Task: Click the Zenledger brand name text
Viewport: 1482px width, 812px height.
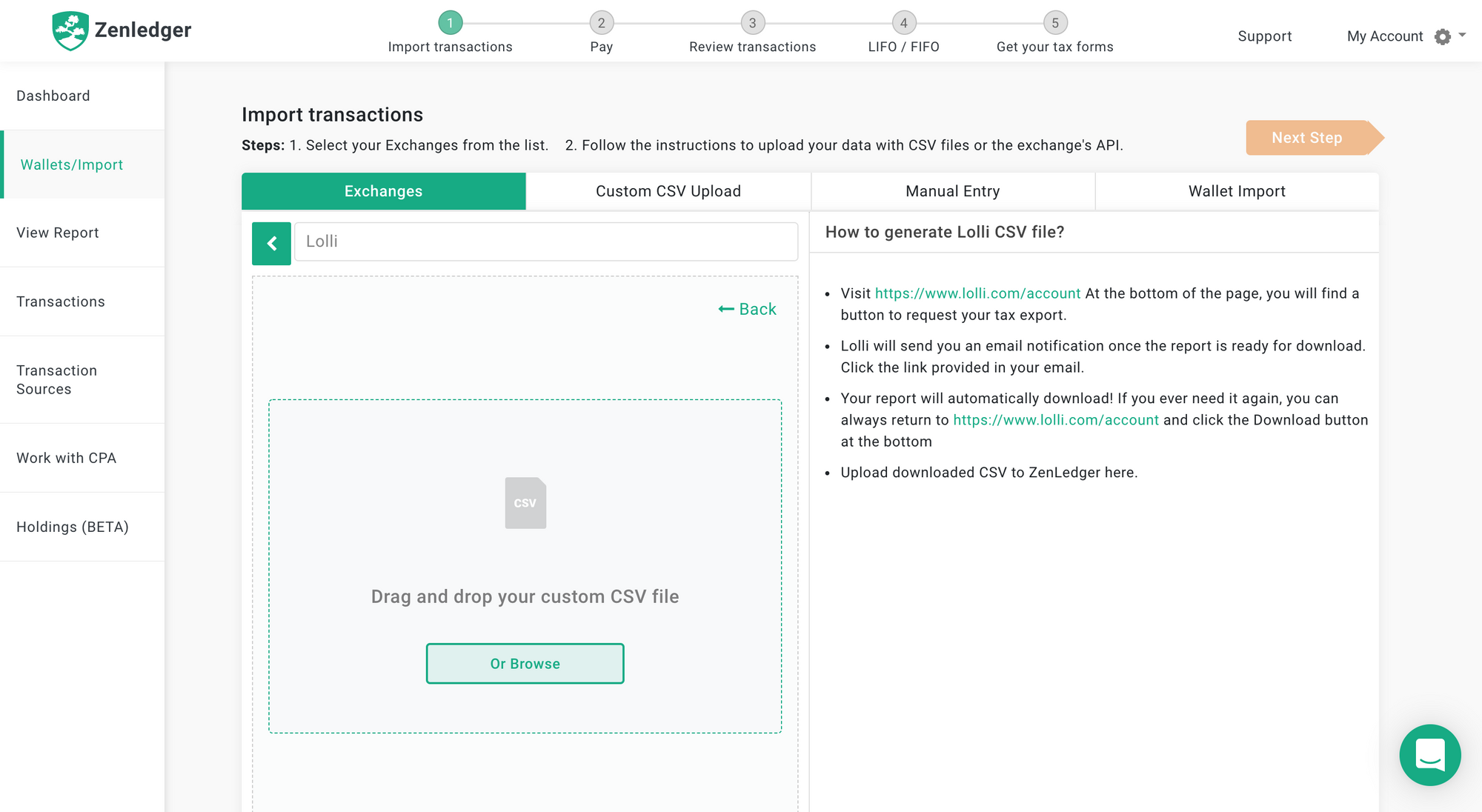Action: pyautogui.click(x=143, y=30)
